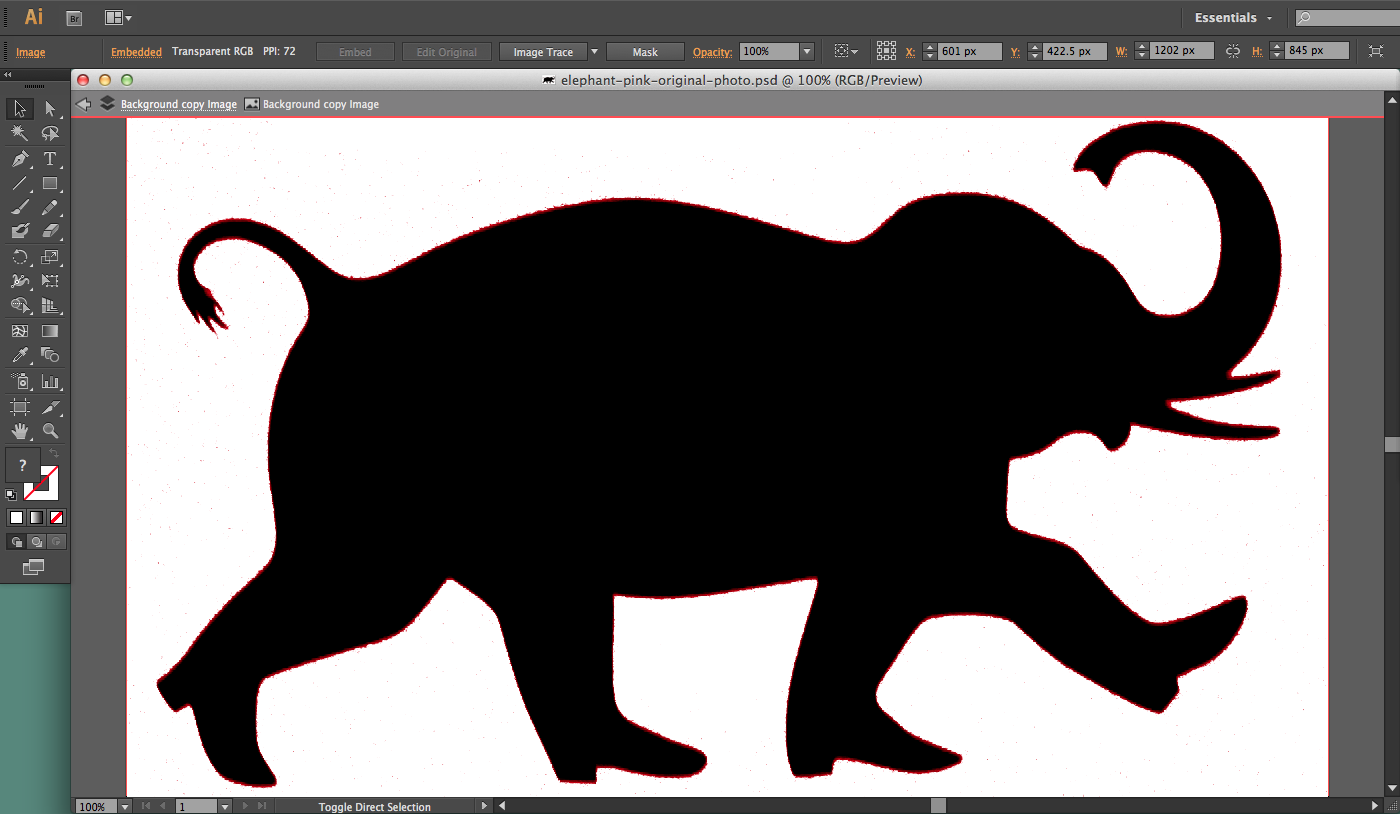Apply solid Color mode

[x=16, y=517]
